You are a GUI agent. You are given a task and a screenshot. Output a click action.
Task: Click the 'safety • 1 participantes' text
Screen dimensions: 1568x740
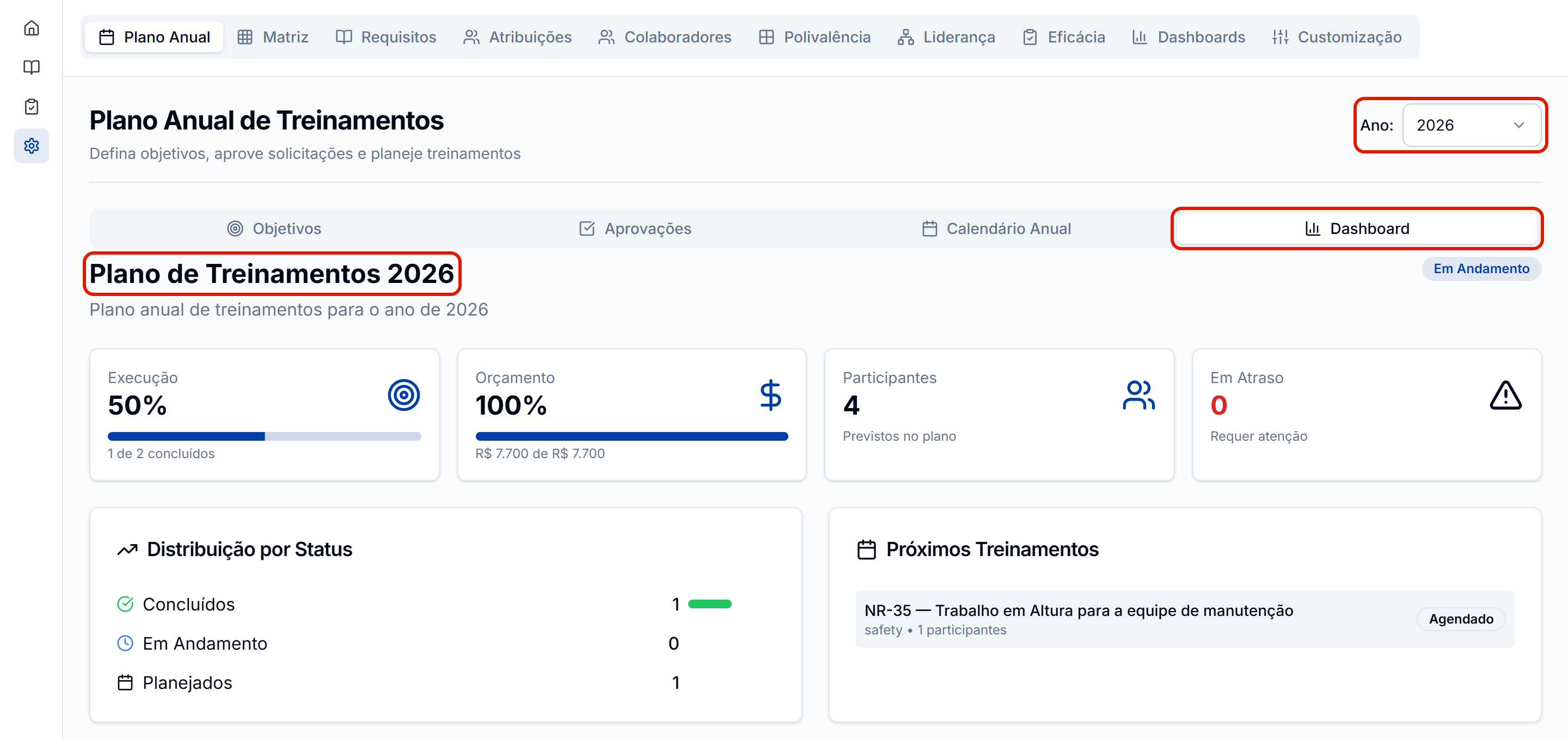pyautogui.click(x=935, y=630)
